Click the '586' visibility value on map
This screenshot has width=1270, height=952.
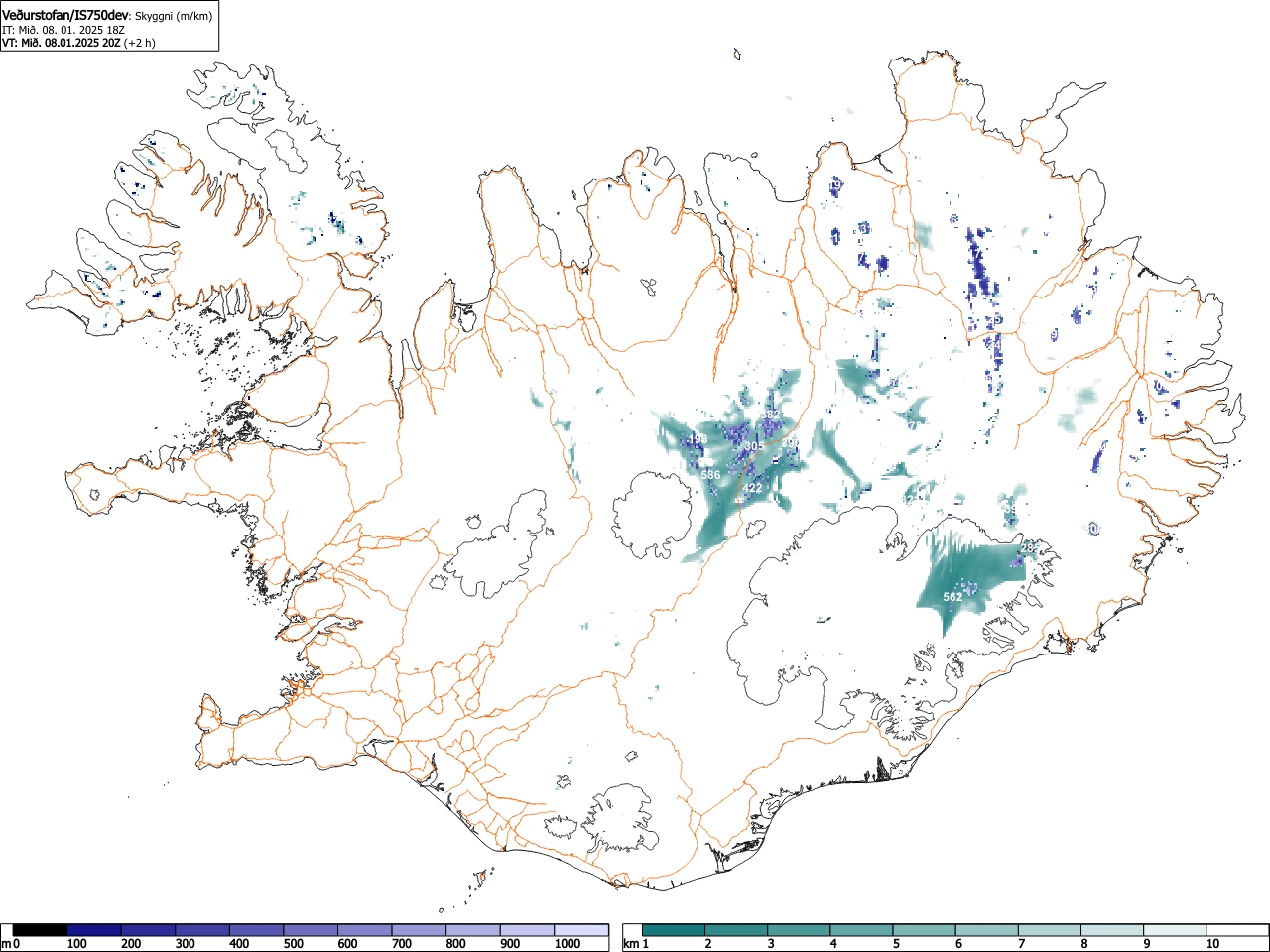point(710,476)
